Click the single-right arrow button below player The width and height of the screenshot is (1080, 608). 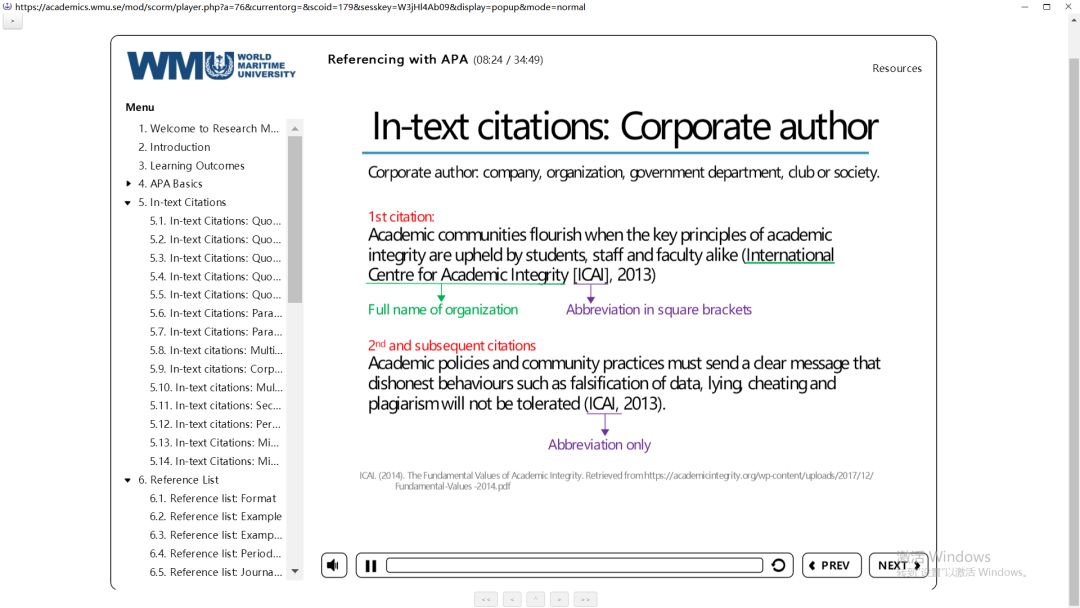point(559,600)
